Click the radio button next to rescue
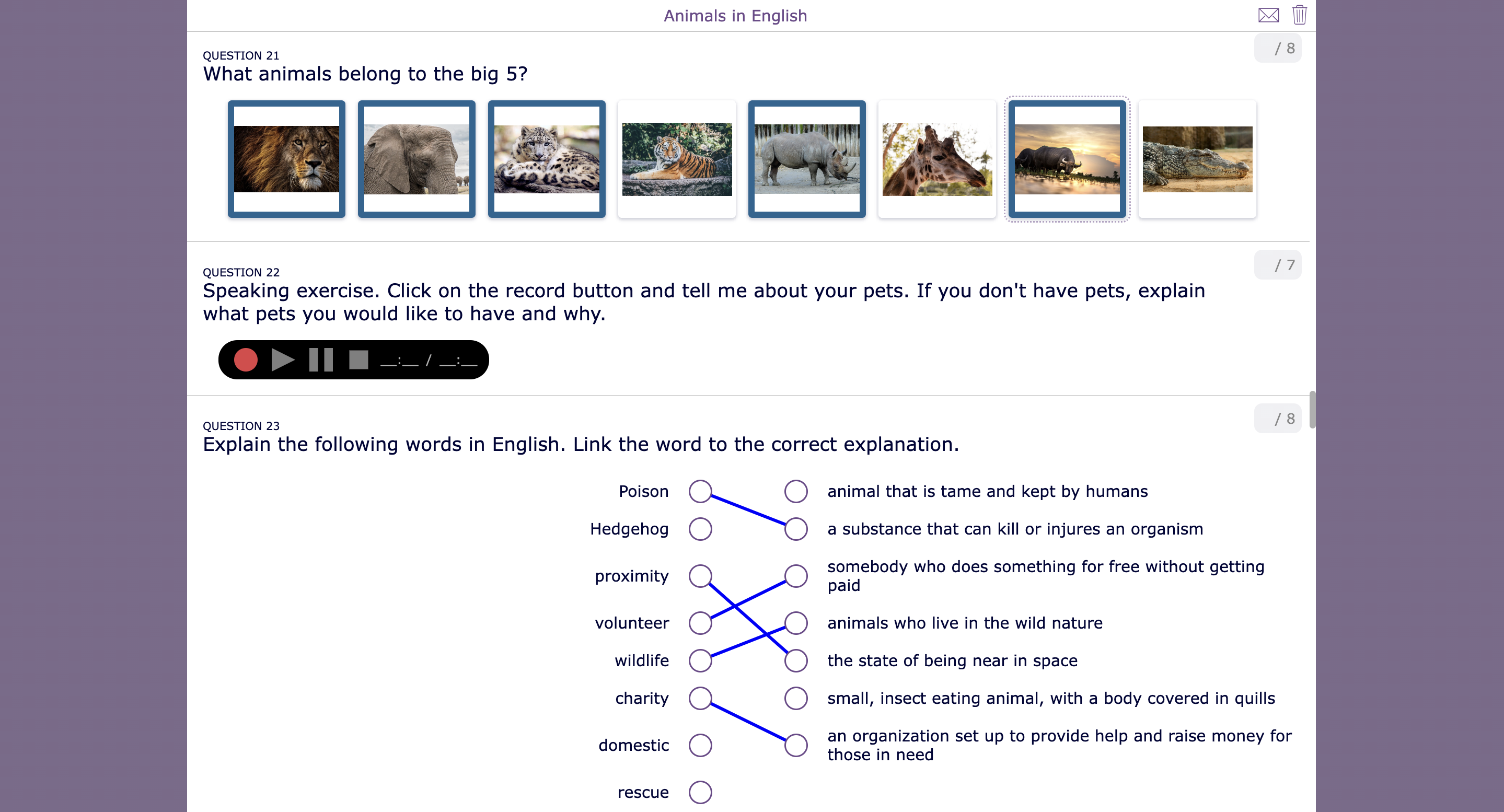The height and width of the screenshot is (812, 1504). [x=701, y=791]
